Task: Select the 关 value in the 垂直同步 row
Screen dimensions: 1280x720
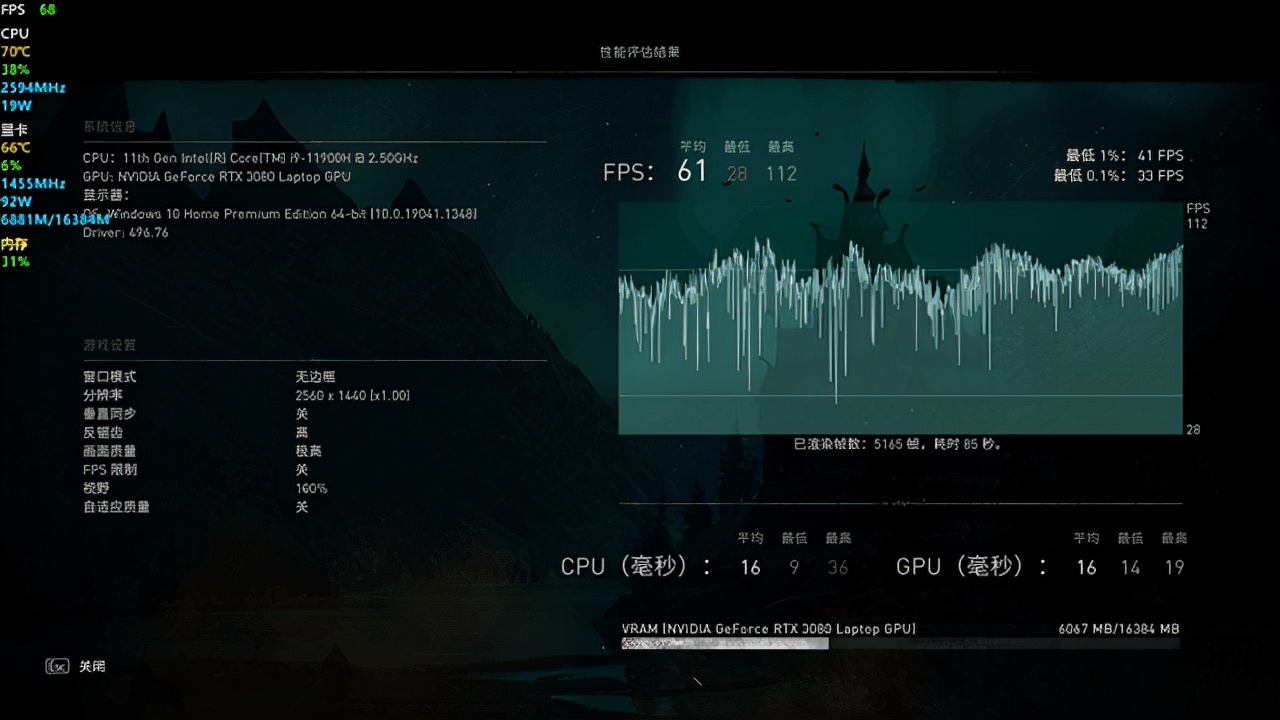Action: 302,414
